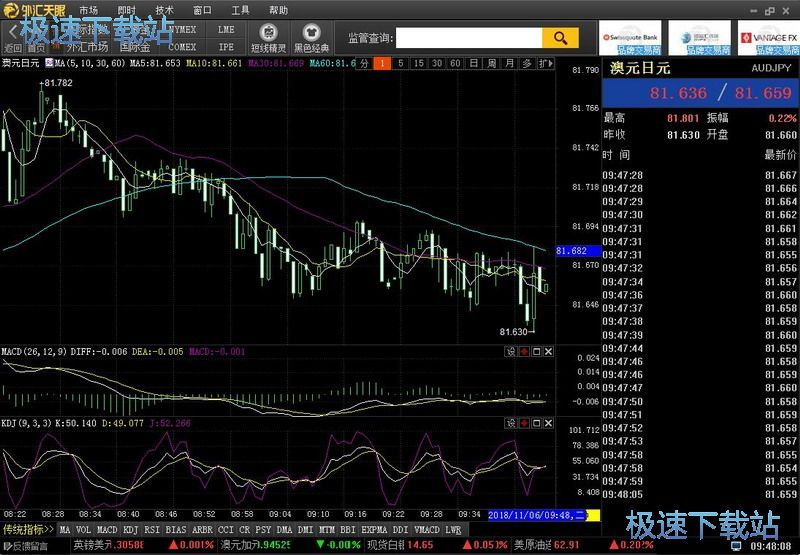Select the 多 multi-period button

528,63
